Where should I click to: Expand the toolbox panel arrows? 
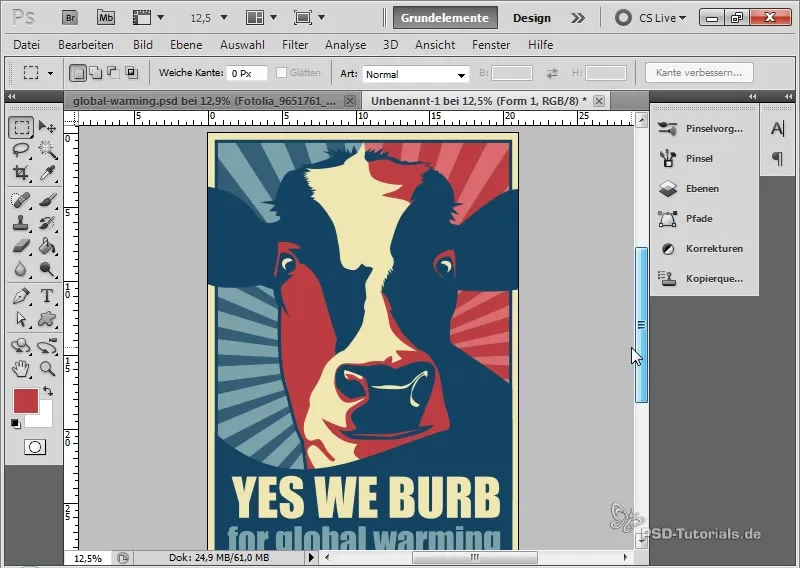click(x=11, y=96)
